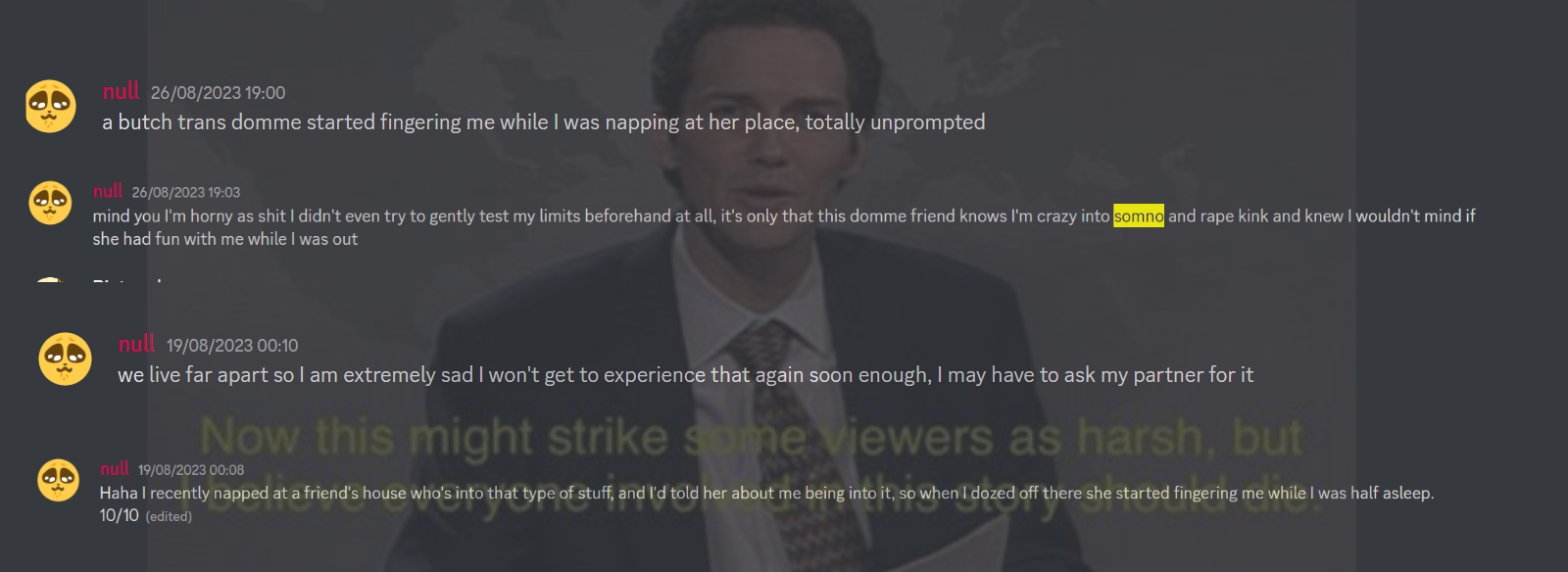This screenshot has width=1568, height=572.
Task: Open avatar of the 19/08/2023 00:10 message
Action: point(65,358)
